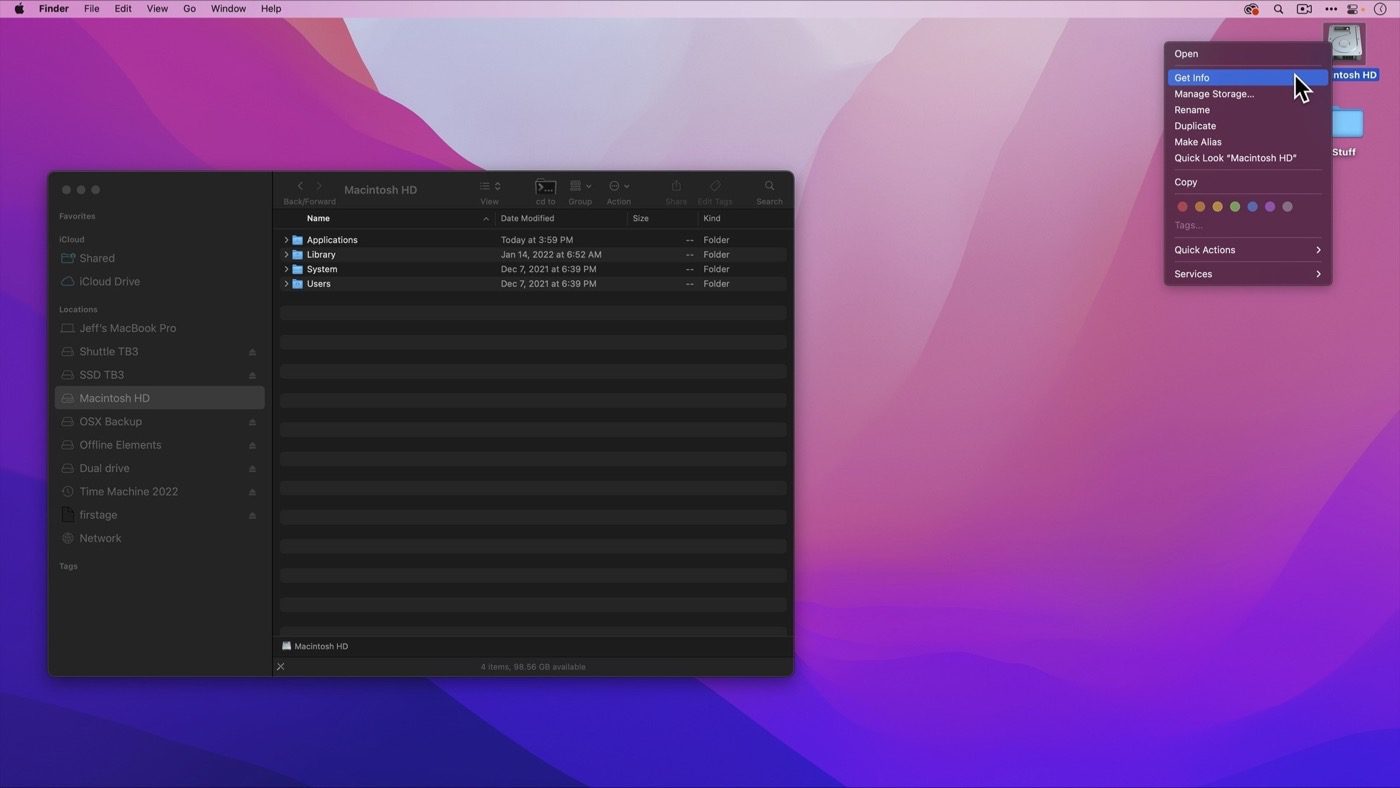Click the Share icon in Finder toolbar

point(676,187)
